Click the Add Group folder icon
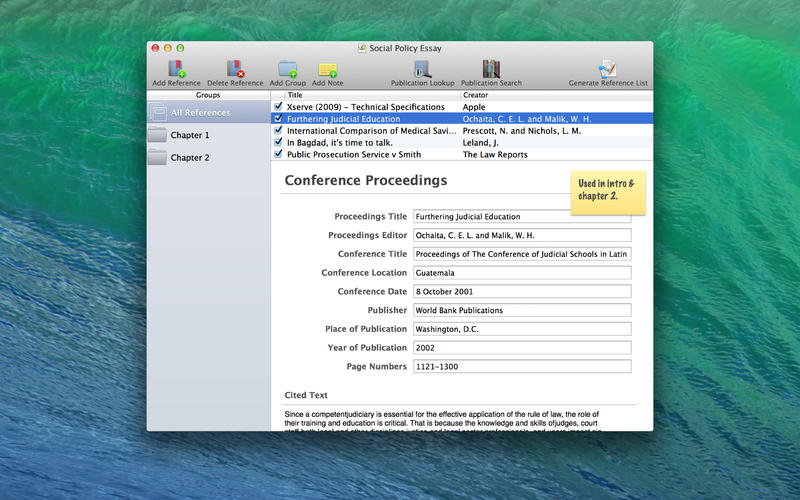Screen dimensions: 800x500 coord(288,69)
